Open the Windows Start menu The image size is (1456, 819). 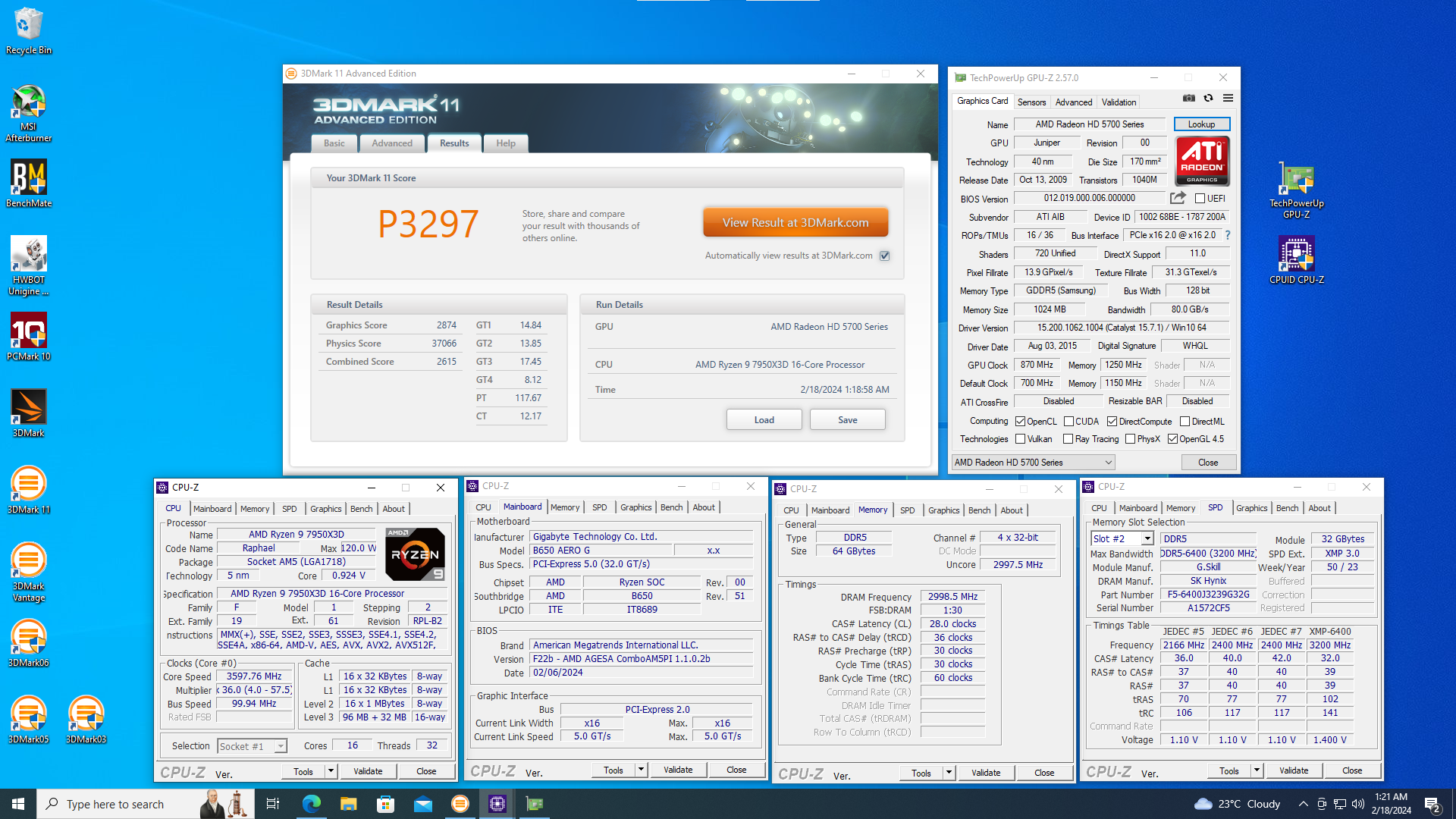click(18, 804)
